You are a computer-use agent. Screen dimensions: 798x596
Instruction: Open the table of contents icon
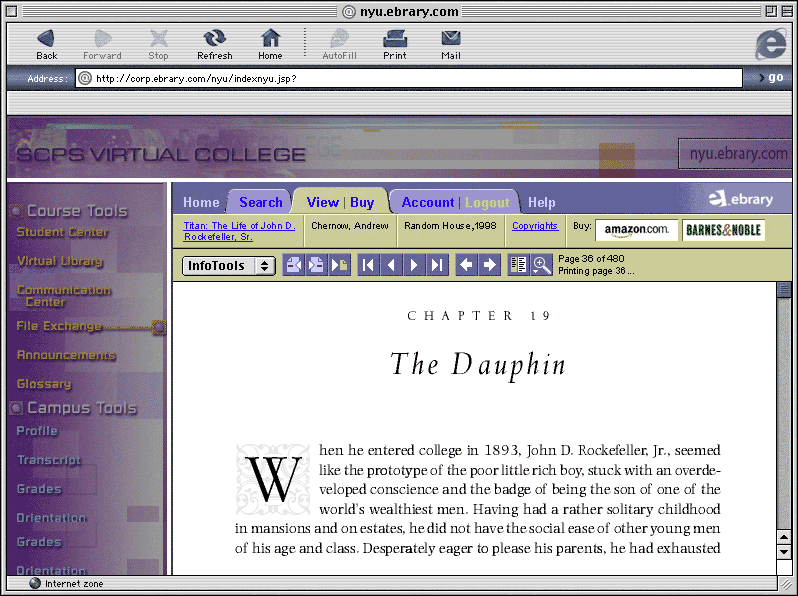[x=519, y=265]
